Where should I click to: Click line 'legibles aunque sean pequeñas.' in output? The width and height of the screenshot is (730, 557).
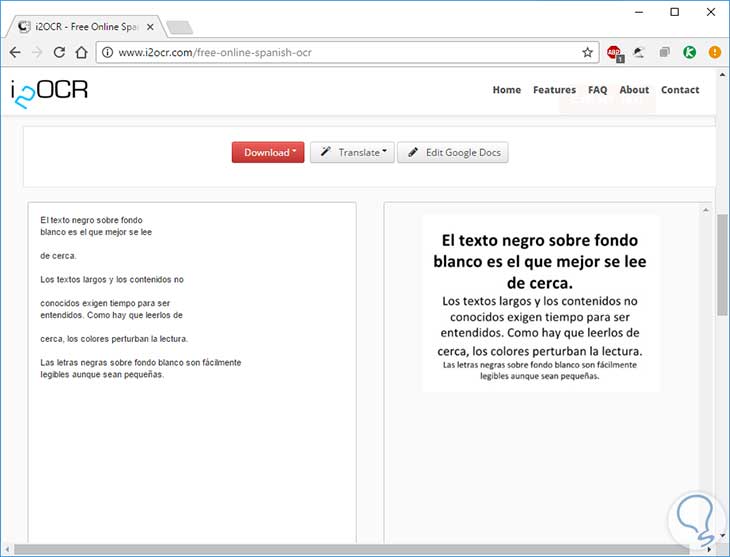coord(102,374)
